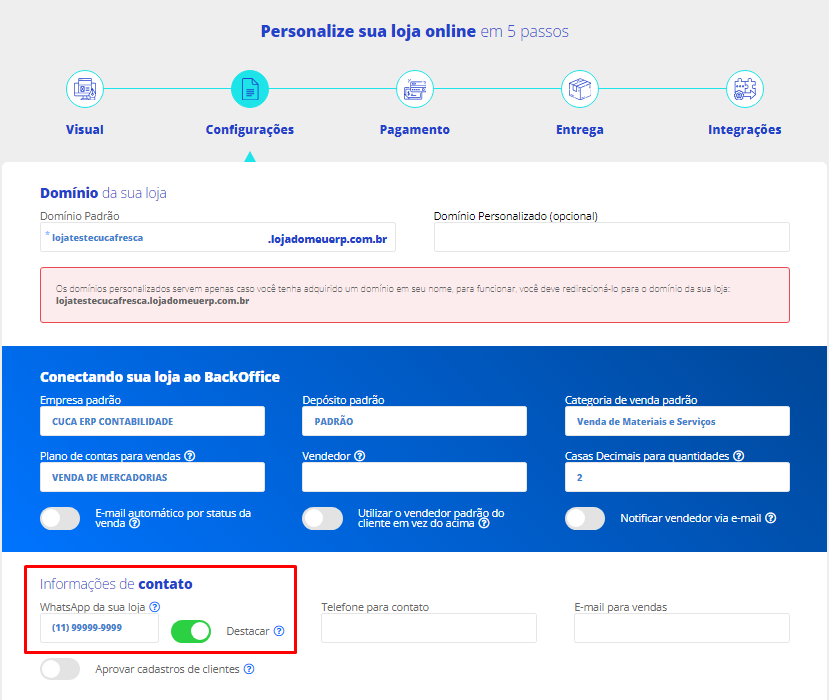
Task: Enable Aprovar cadastros de clientes toggle
Action: [60, 669]
